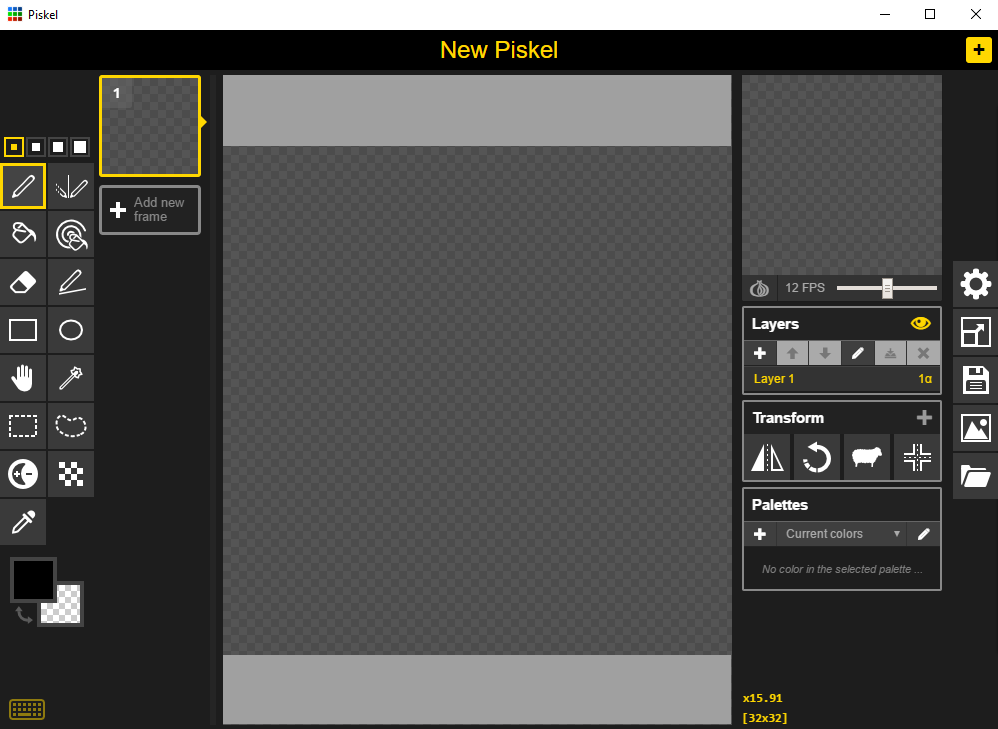Open primary black color swatch

coord(33,579)
